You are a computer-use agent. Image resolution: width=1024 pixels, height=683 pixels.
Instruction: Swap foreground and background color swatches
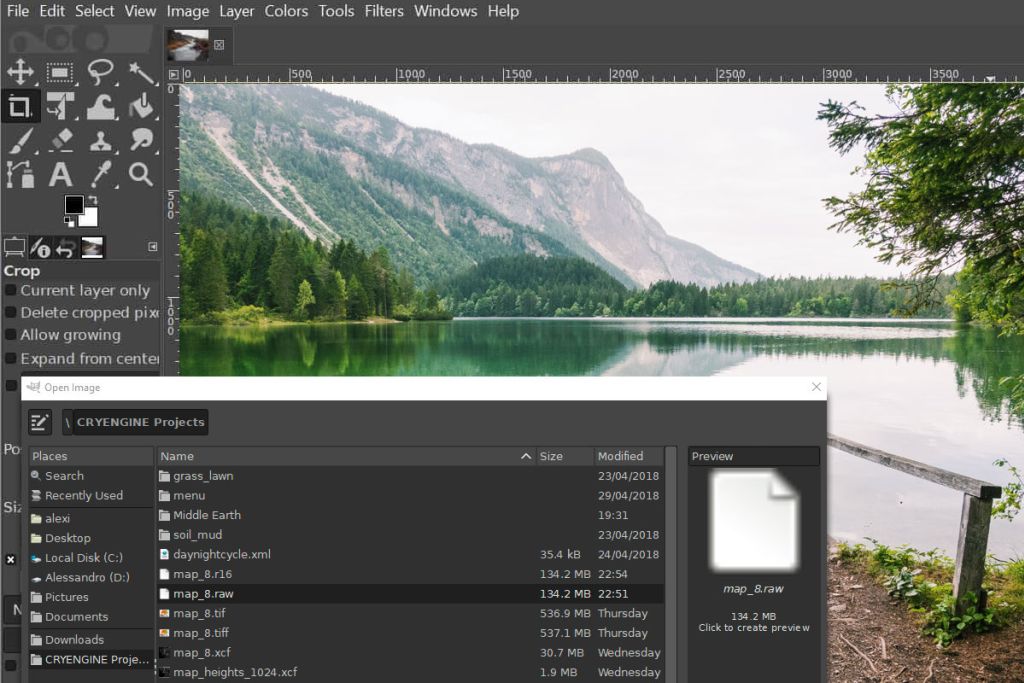pos(93,199)
